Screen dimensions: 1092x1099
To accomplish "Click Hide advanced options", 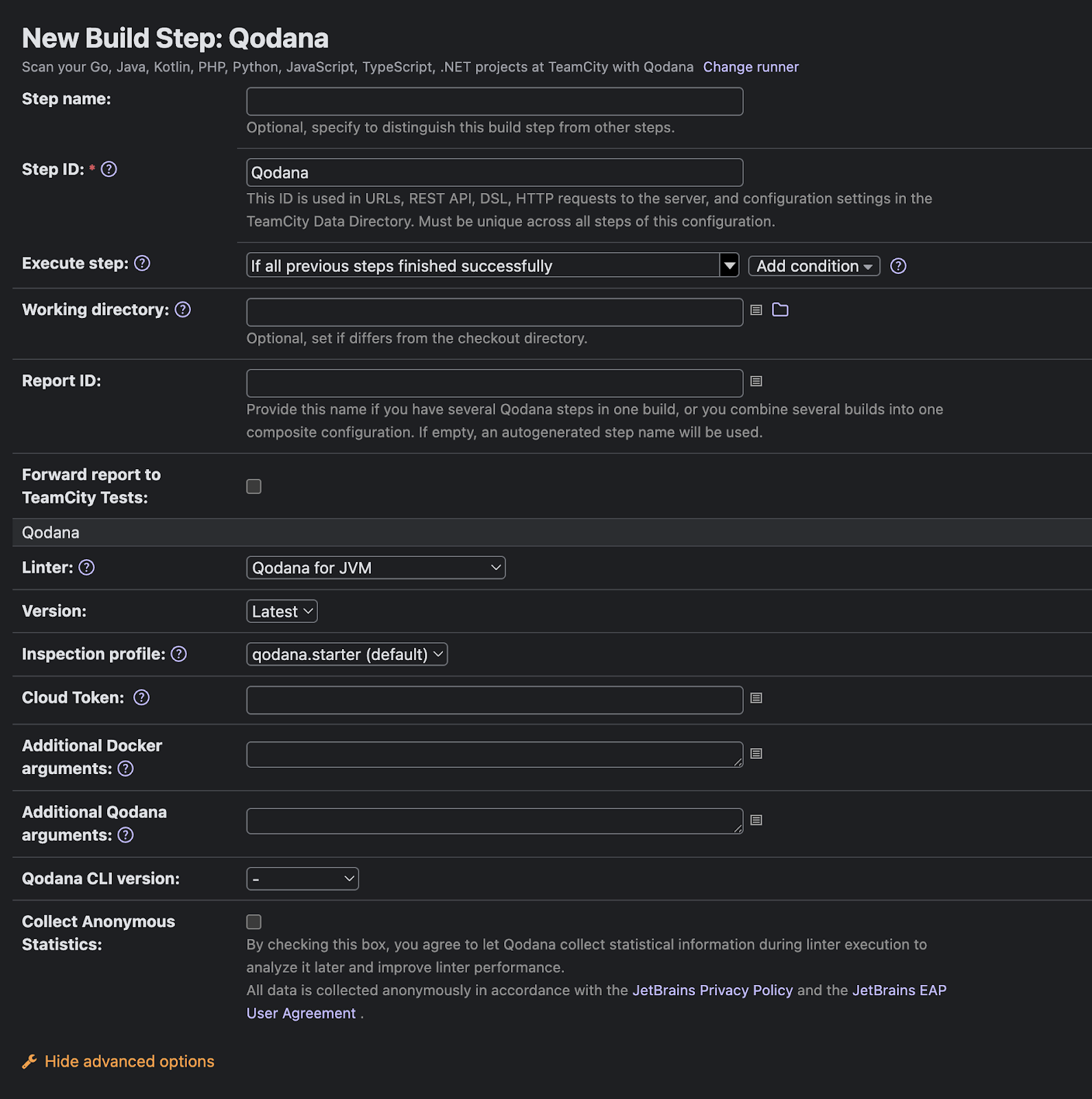I will (129, 1062).
